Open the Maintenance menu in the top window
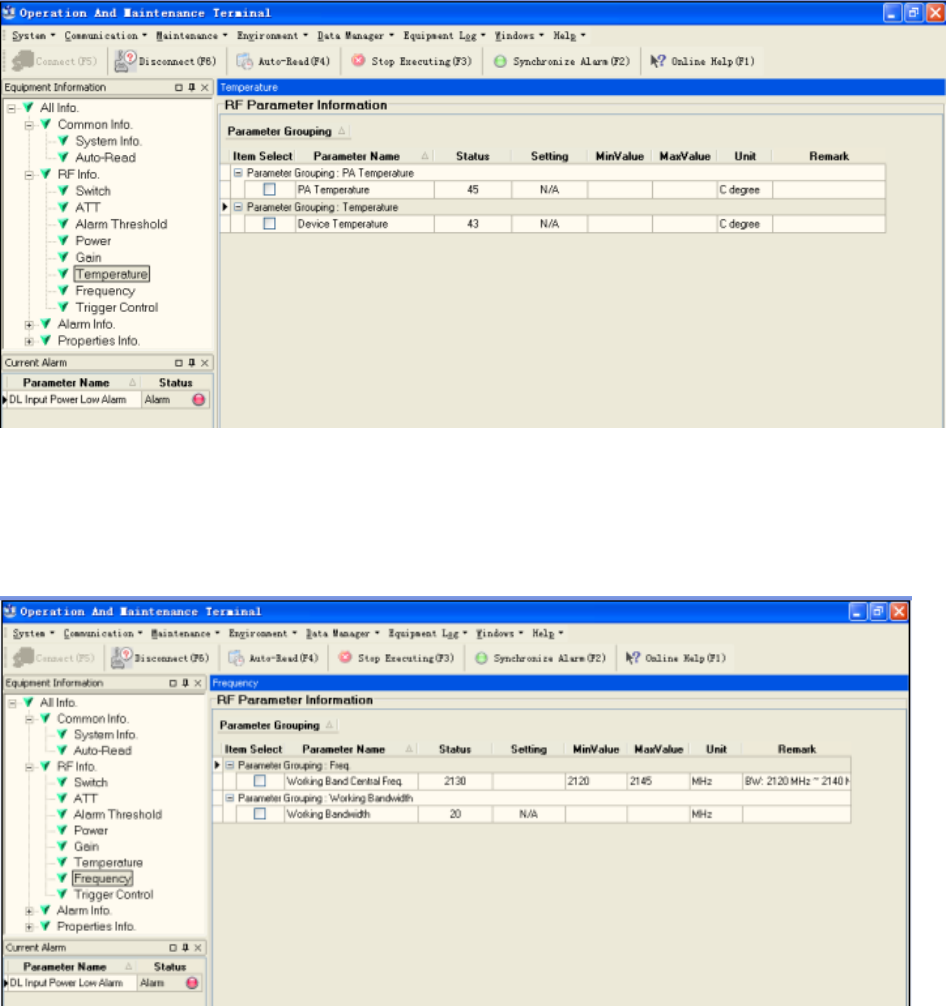 coord(191,35)
